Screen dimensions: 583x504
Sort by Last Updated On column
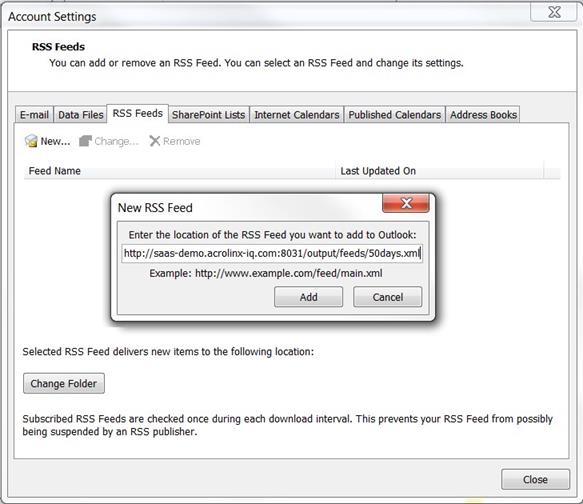439,171
